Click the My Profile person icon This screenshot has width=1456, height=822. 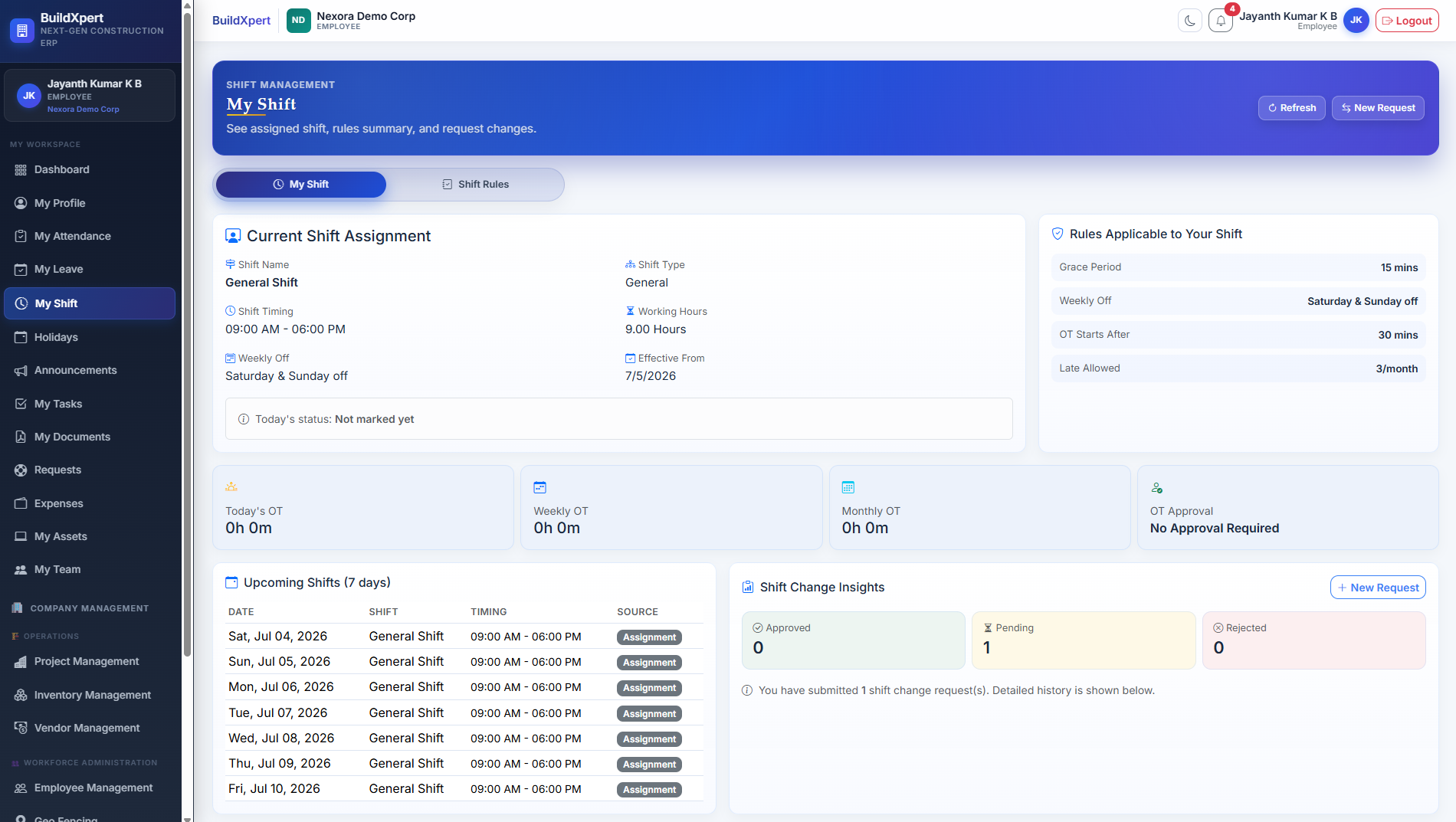tap(21, 203)
